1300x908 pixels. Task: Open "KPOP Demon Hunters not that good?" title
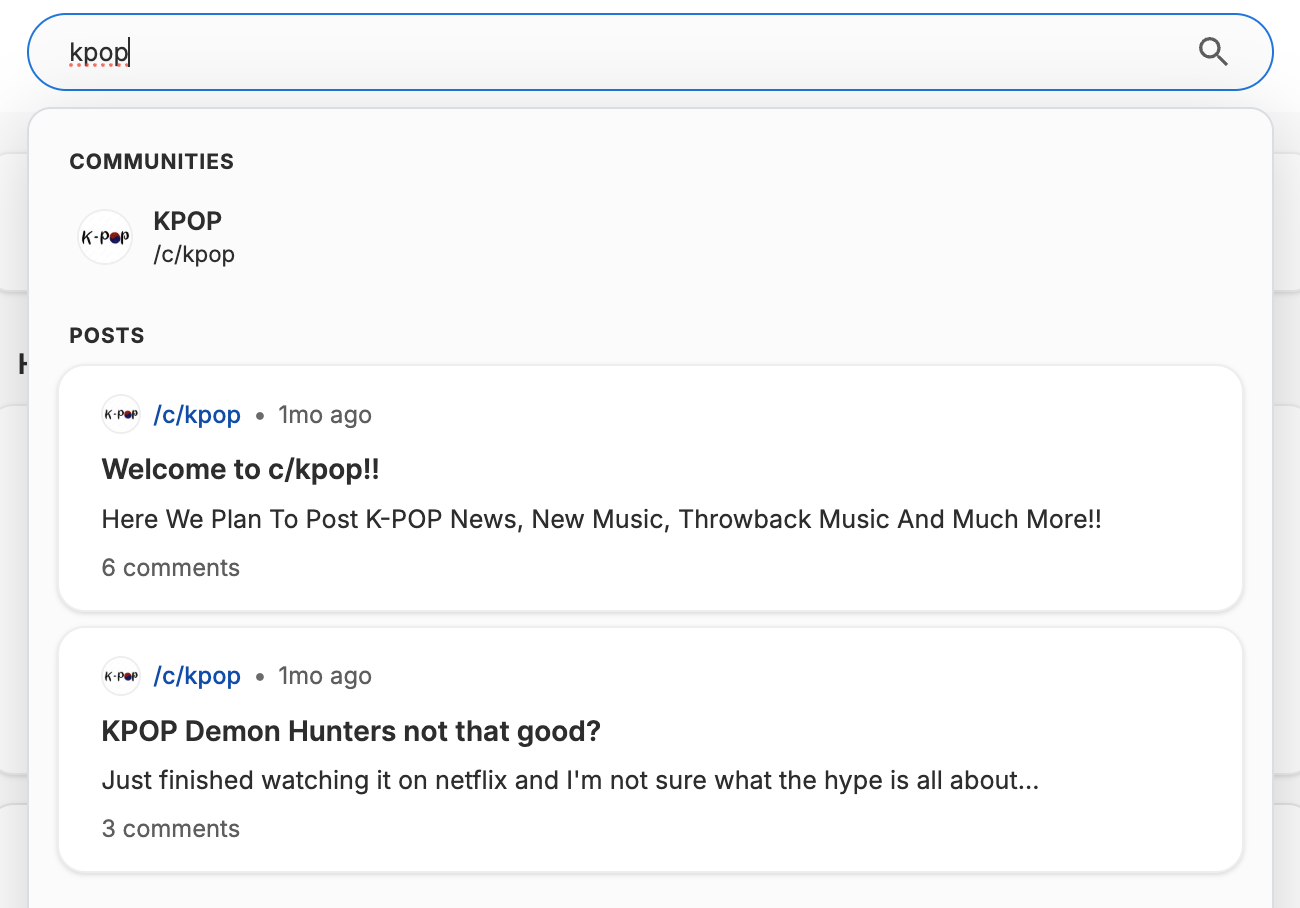click(x=351, y=731)
